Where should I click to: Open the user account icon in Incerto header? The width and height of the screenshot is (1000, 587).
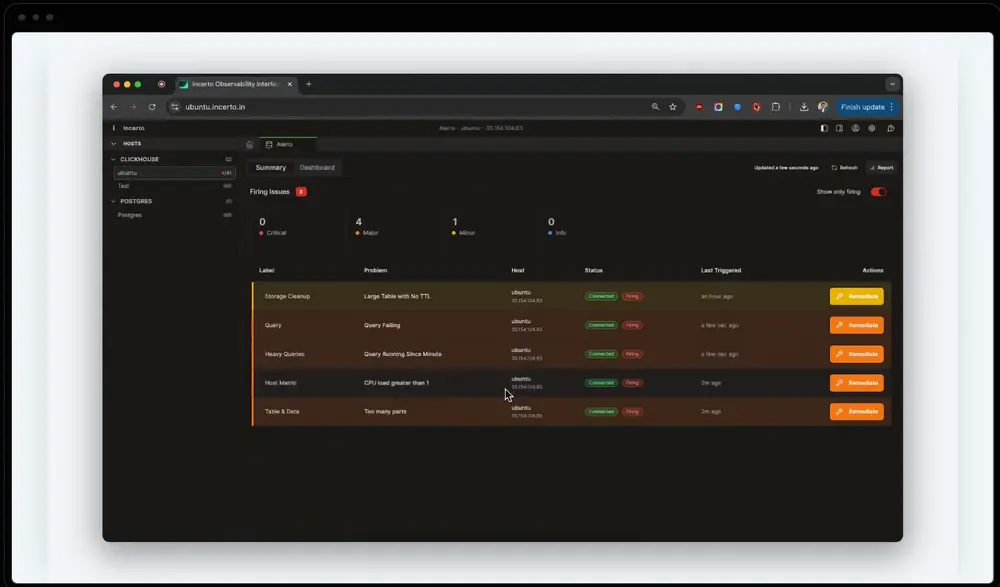[x=856, y=128]
